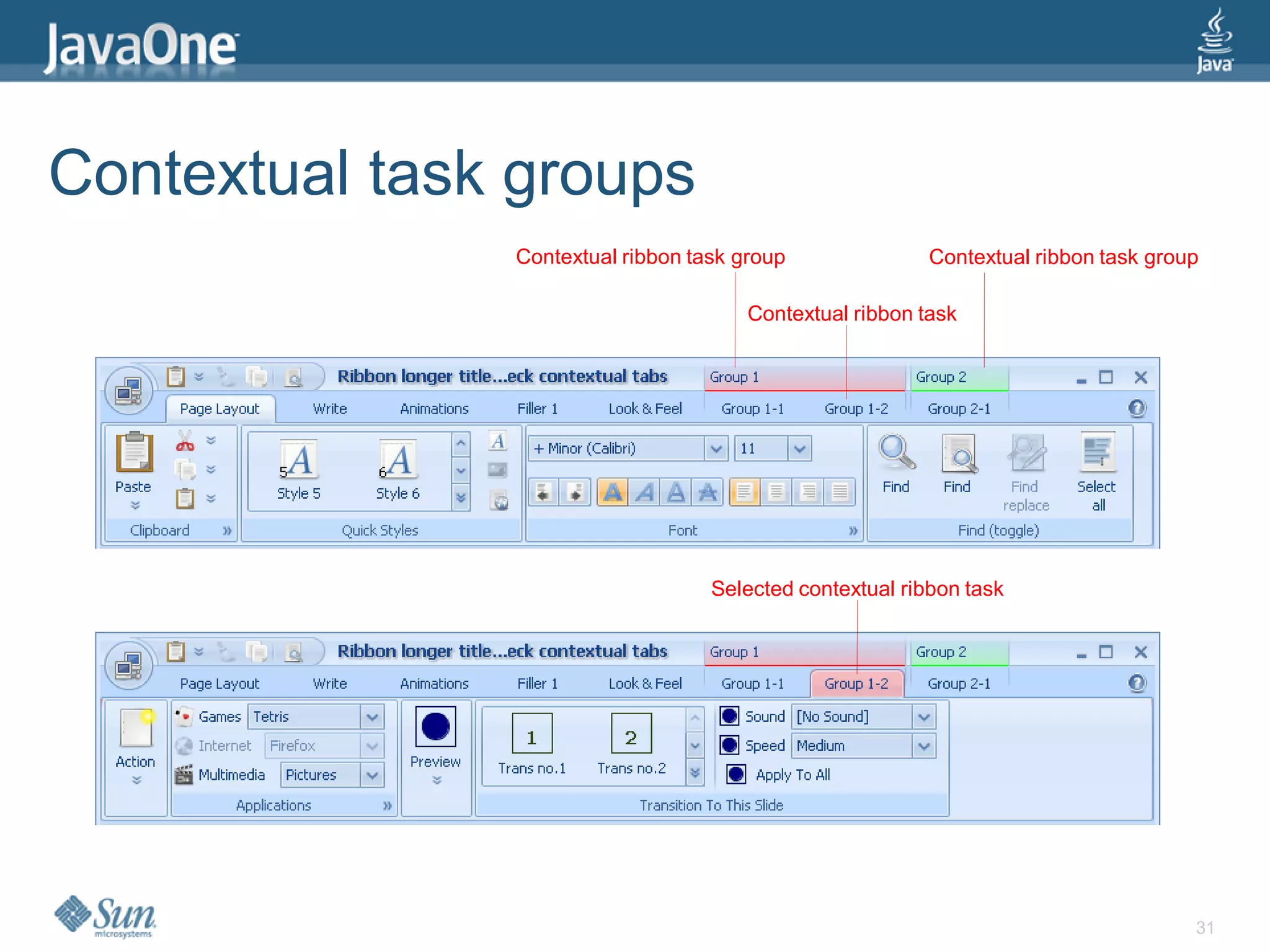Expand the Font band launcher arrow
This screenshot has height=952, width=1270.
pyautogui.click(x=853, y=531)
